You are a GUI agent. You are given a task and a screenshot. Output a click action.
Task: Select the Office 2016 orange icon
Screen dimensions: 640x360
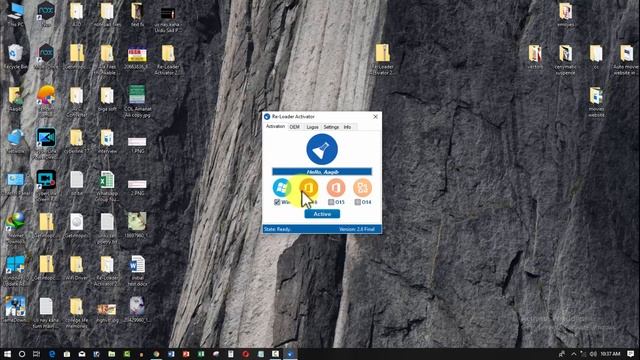click(x=309, y=188)
